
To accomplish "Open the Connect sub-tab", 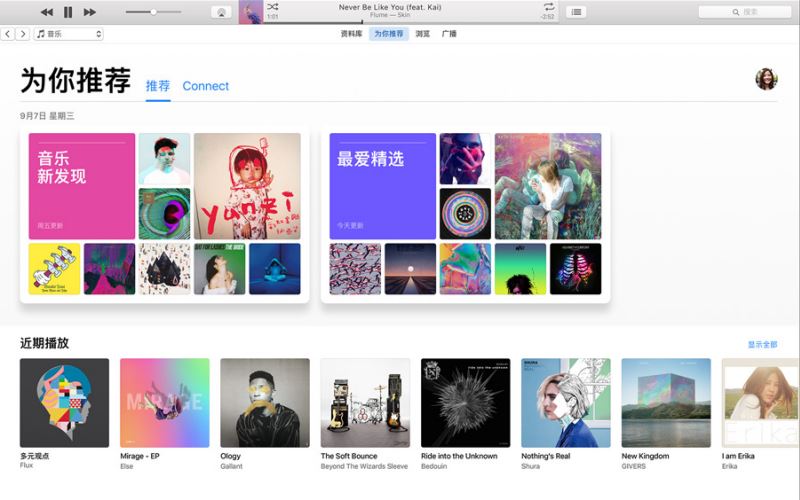I will click(x=206, y=86).
